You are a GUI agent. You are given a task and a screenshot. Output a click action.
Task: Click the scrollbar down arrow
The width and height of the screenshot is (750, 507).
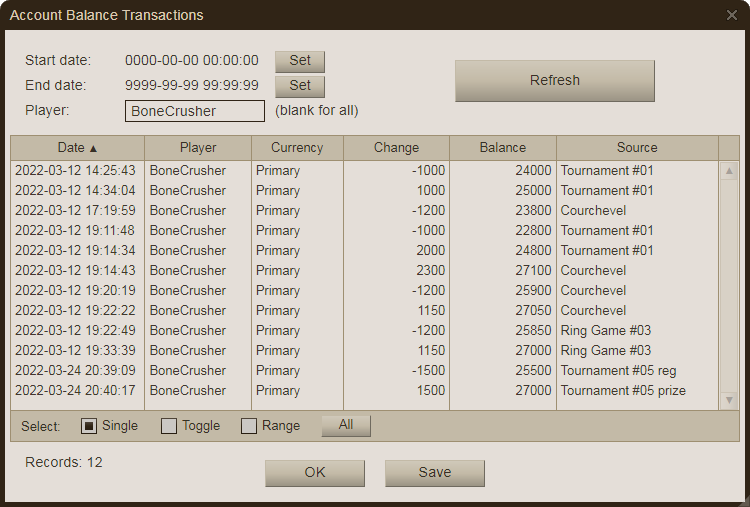[x=729, y=400]
